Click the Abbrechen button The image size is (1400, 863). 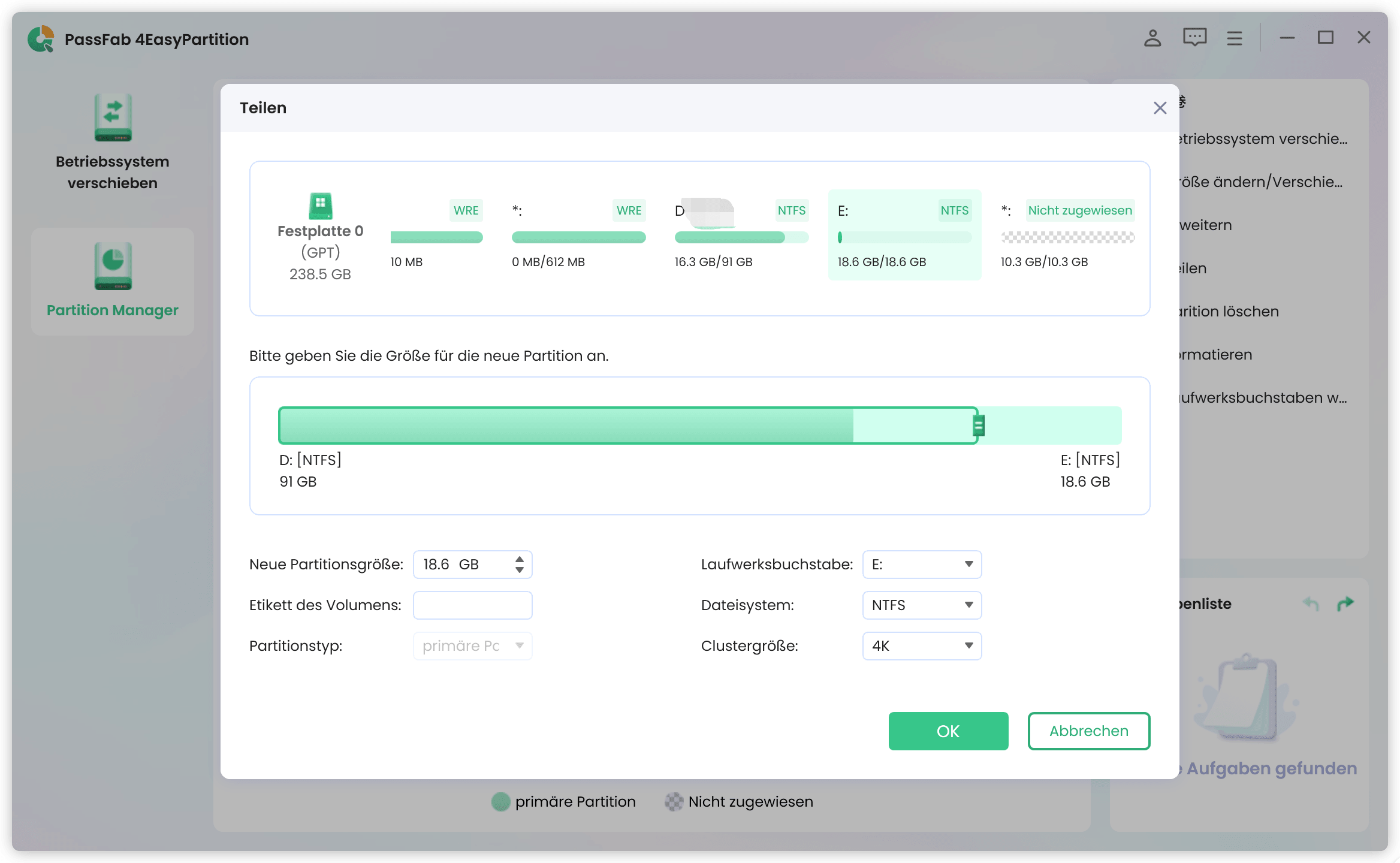(x=1088, y=731)
